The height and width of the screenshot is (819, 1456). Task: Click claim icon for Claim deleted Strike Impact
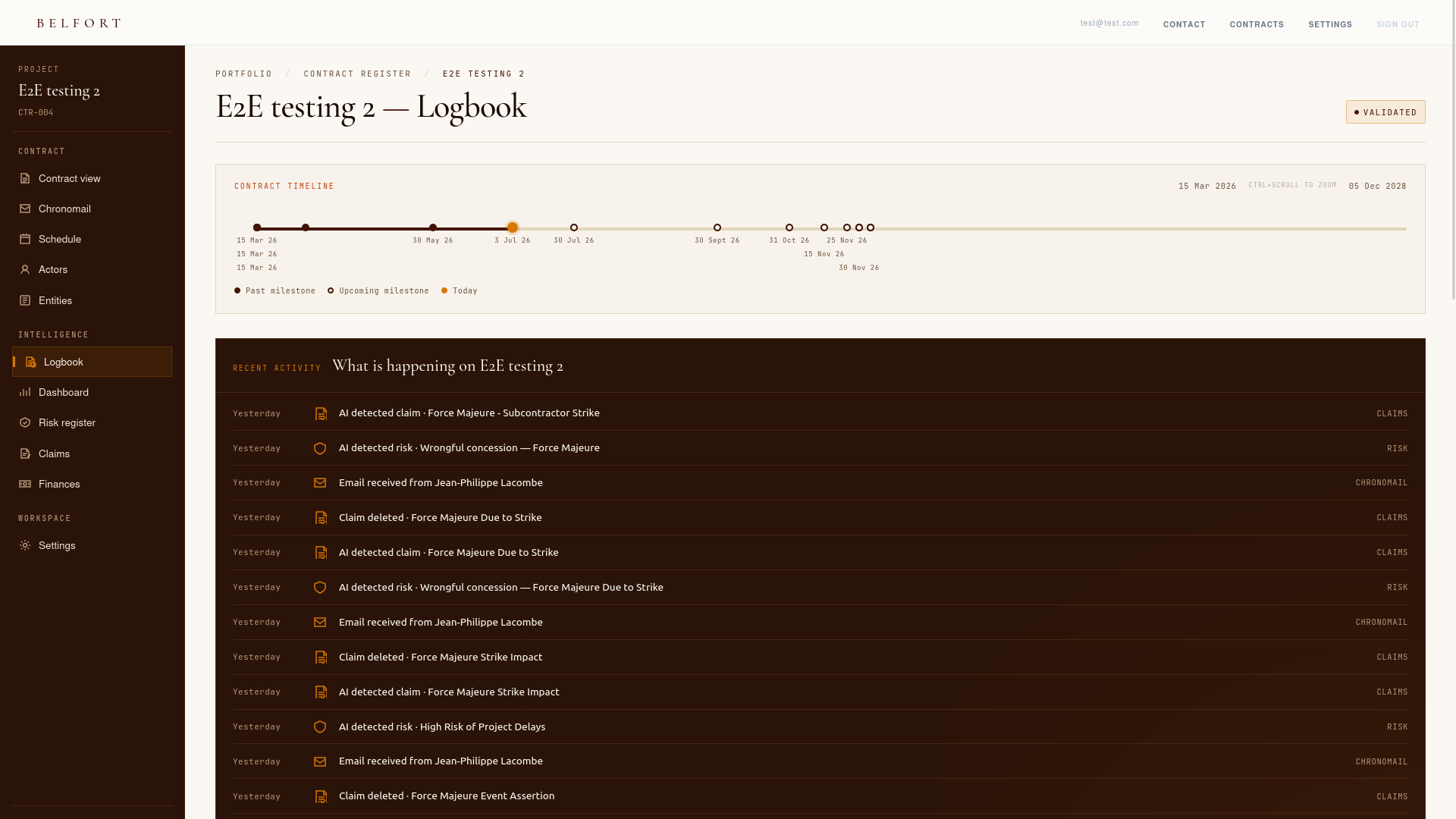[321, 657]
